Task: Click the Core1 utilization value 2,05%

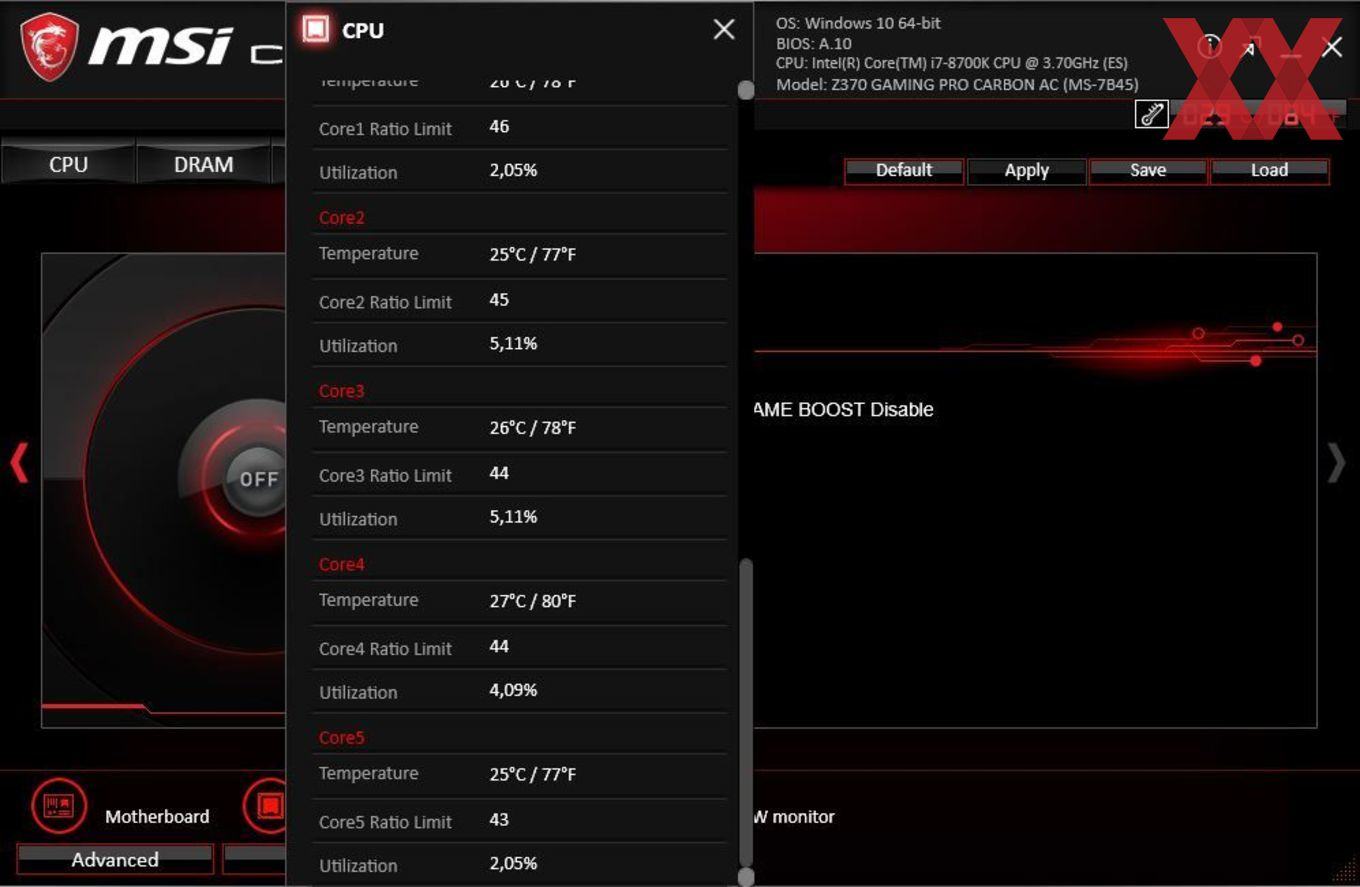Action: pos(513,171)
